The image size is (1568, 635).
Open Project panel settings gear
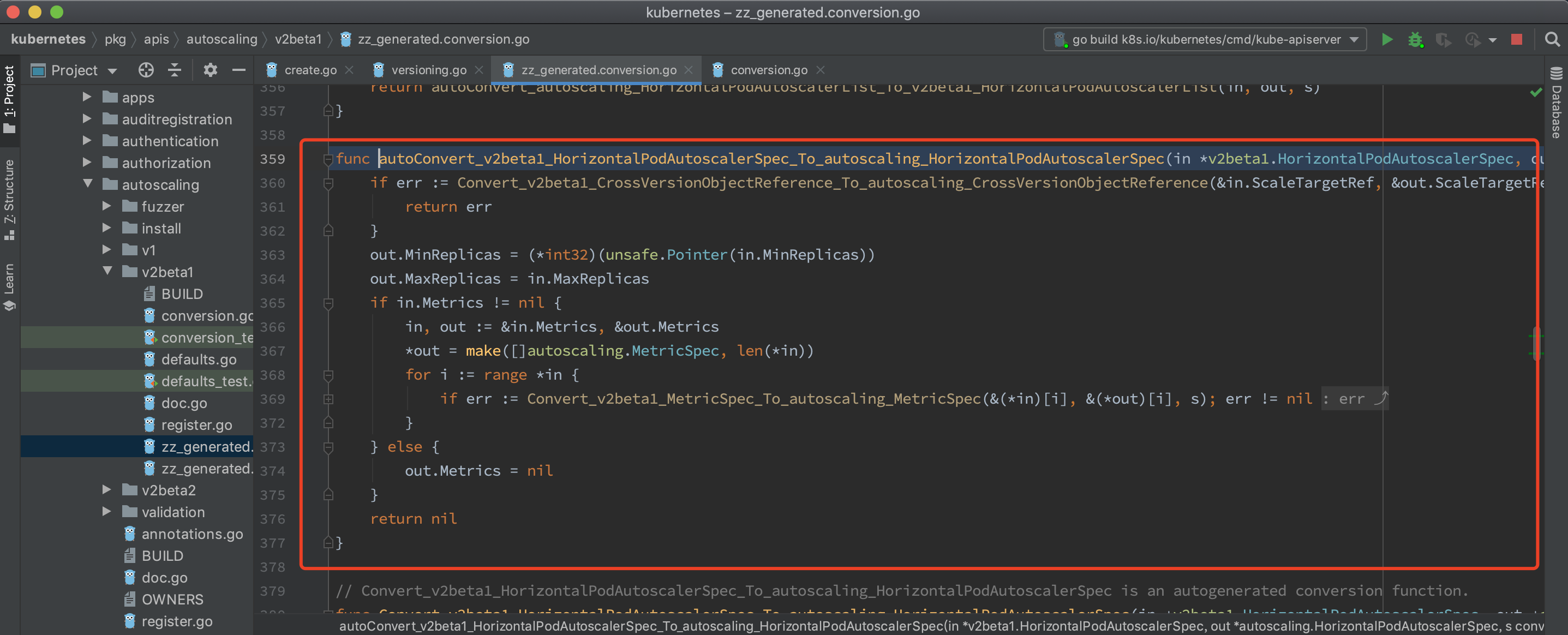210,70
